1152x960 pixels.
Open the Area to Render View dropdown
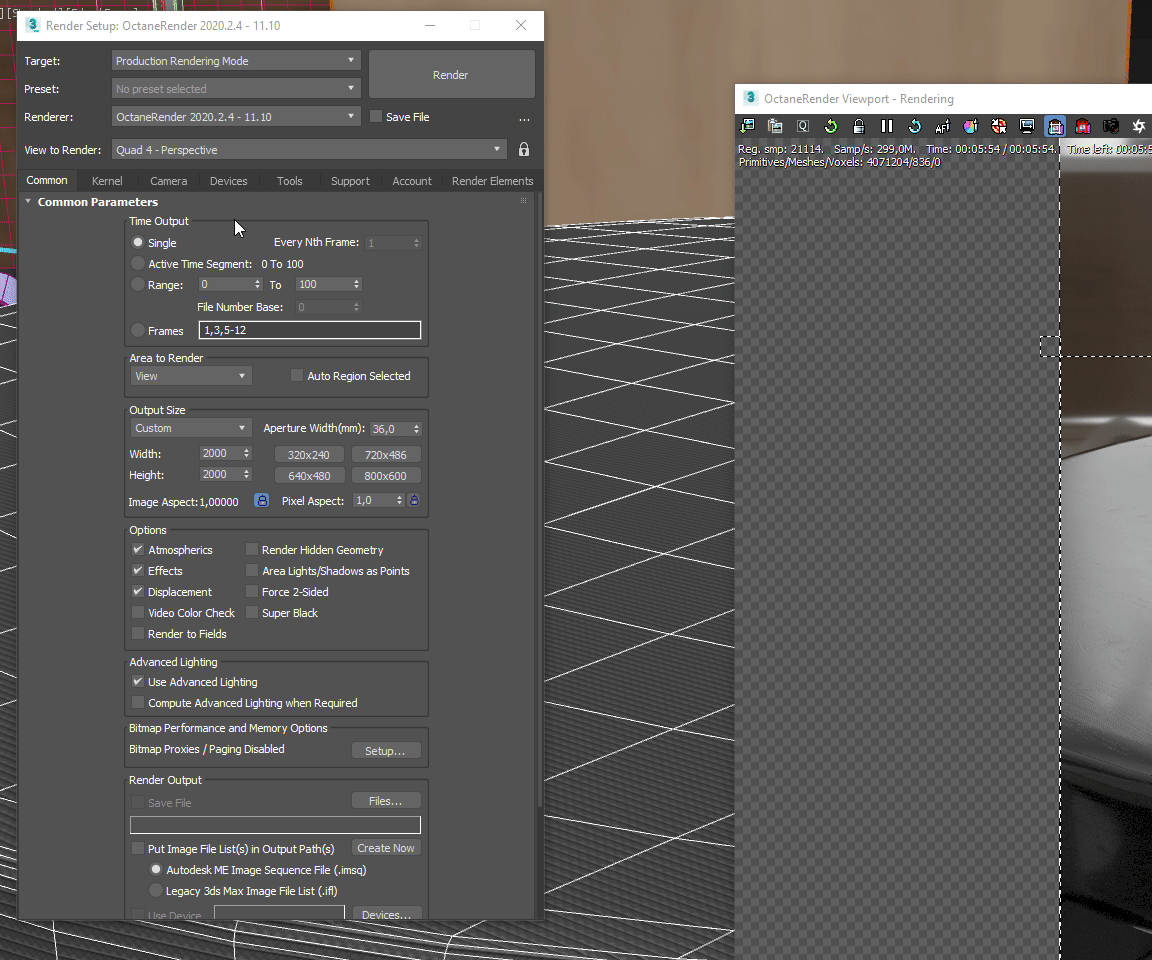coord(191,376)
